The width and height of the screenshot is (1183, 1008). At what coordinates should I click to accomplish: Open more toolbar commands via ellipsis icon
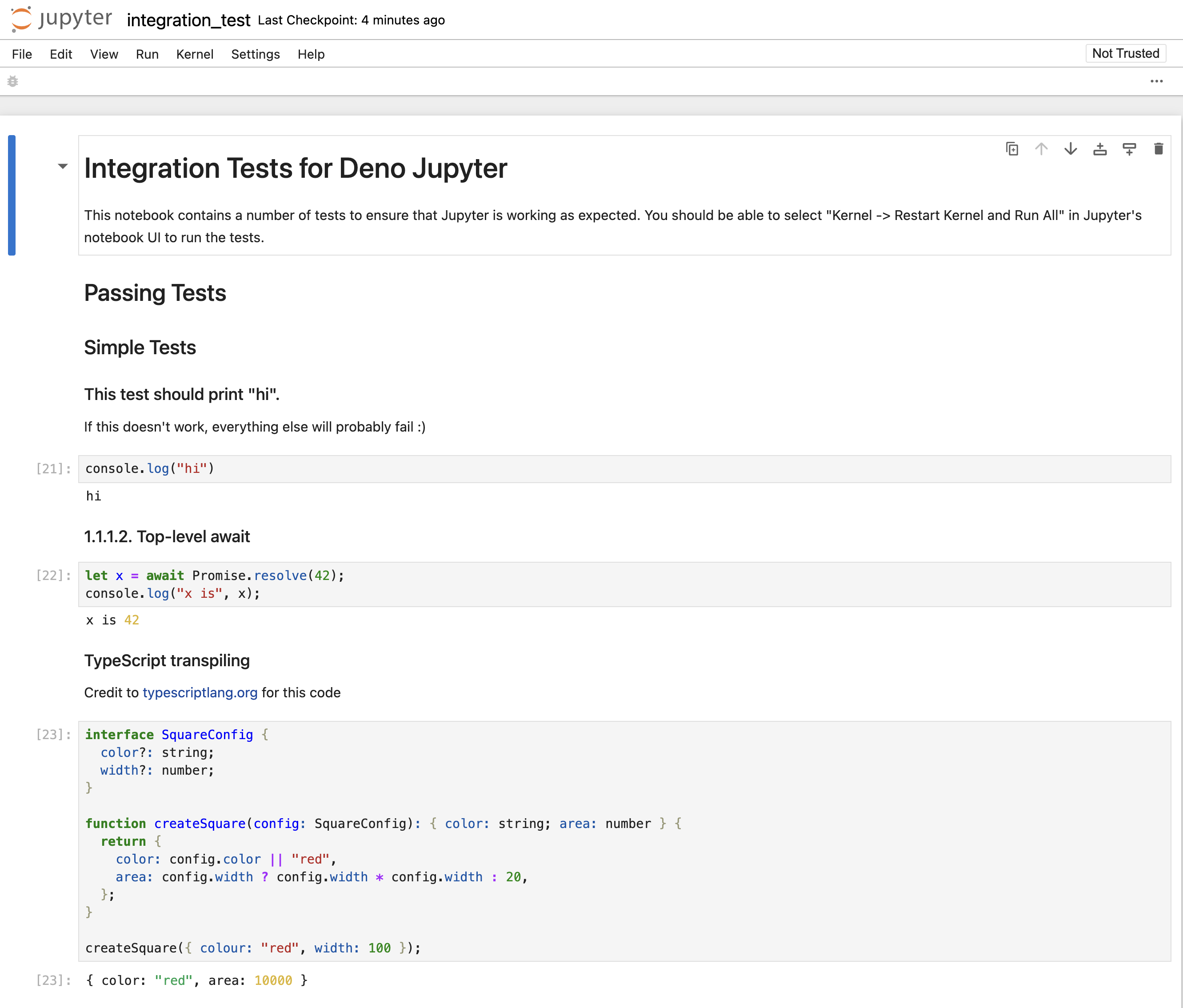[1157, 81]
